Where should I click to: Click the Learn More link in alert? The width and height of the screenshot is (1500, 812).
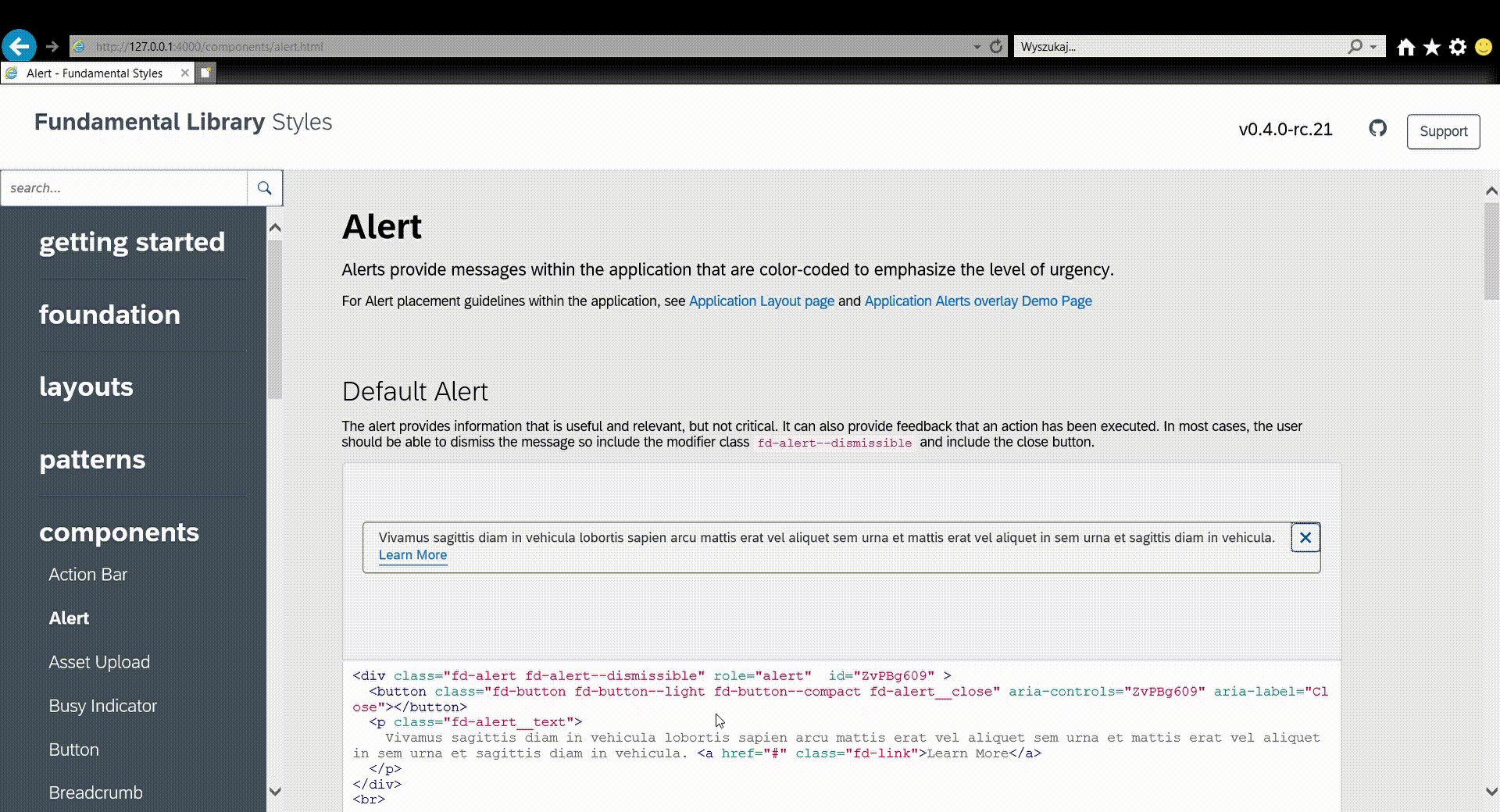pos(412,555)
